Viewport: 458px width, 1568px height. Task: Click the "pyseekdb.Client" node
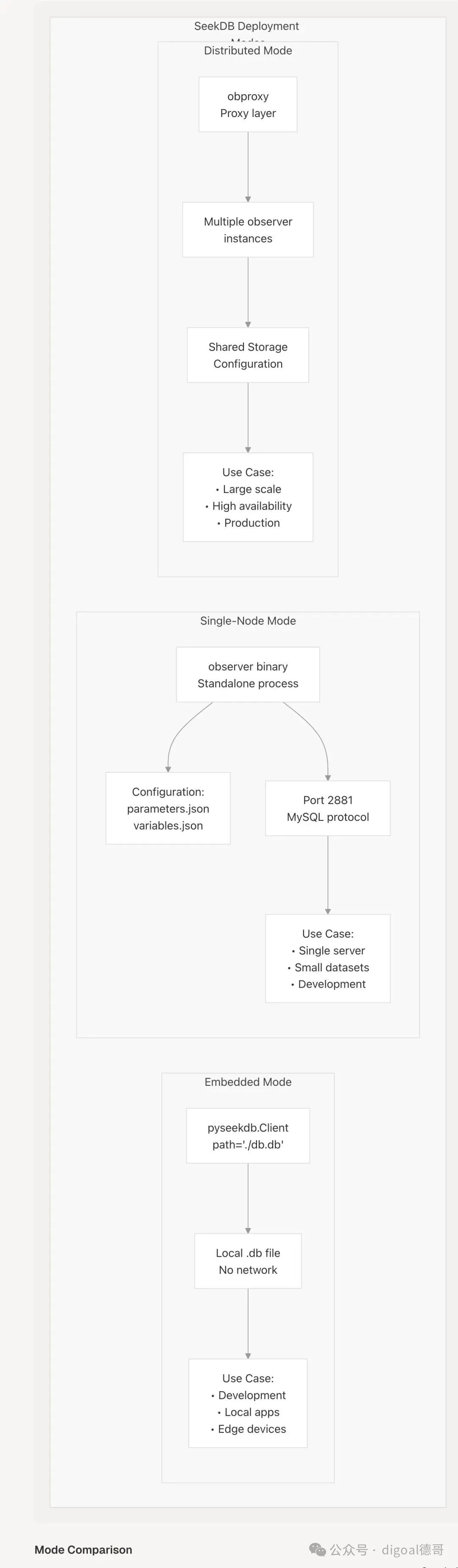[x=248, y=1135]
